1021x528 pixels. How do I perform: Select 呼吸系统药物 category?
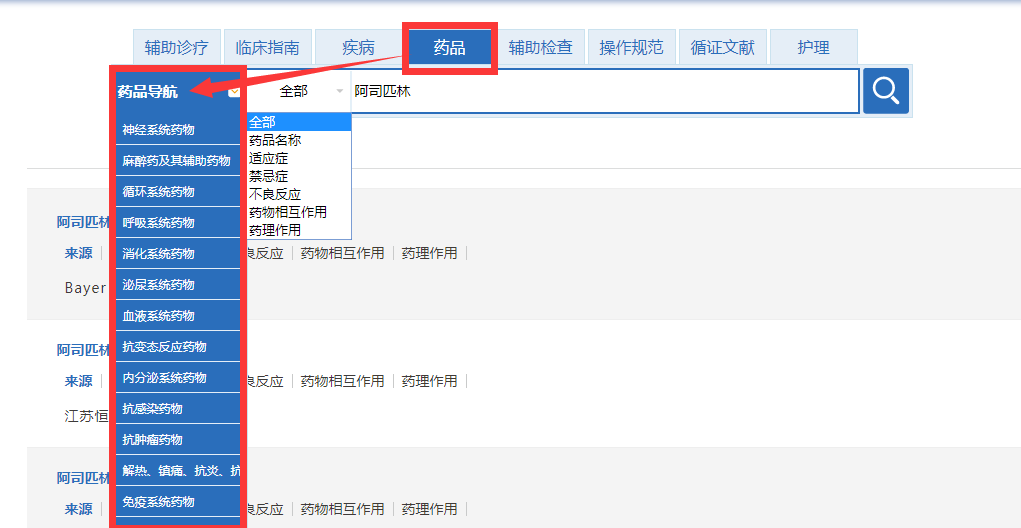[178, 223]
